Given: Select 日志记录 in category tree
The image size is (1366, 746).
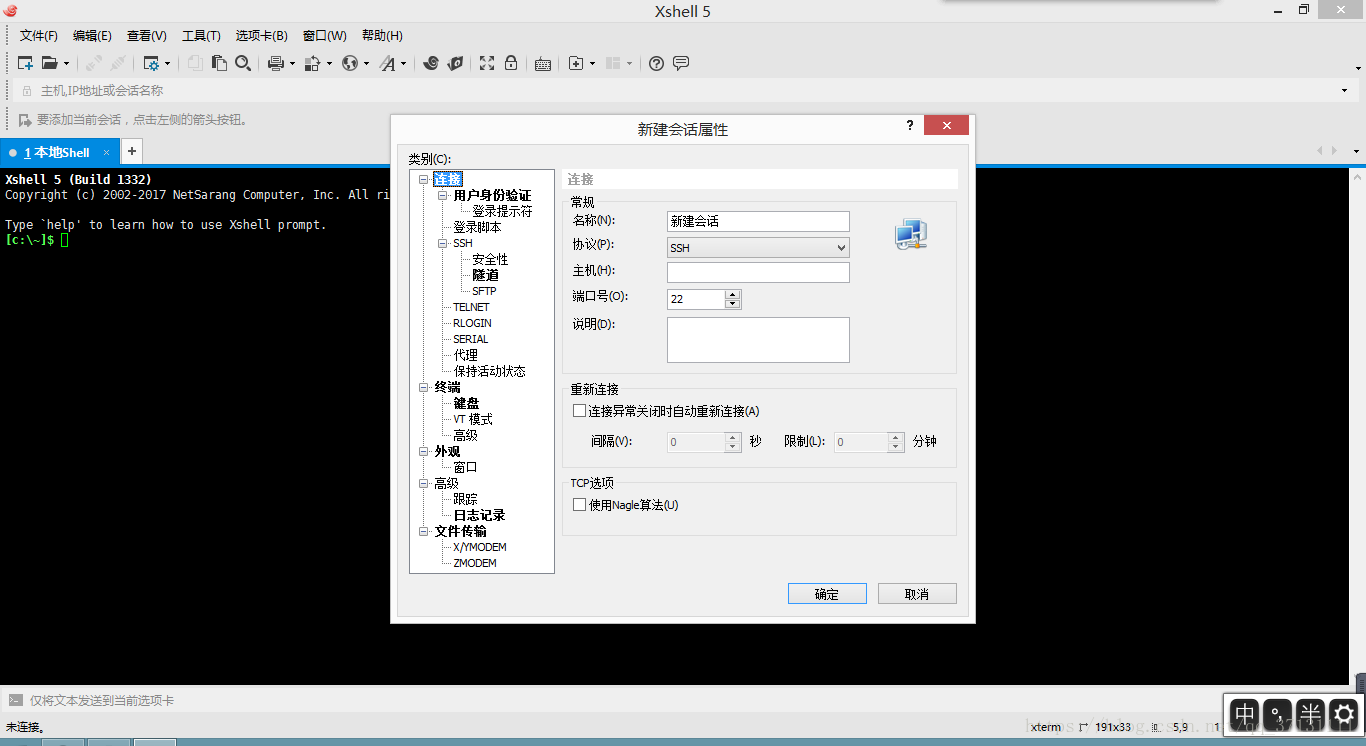Looking at the screenshot, I should pyautogui.click(x=479, y=515).
